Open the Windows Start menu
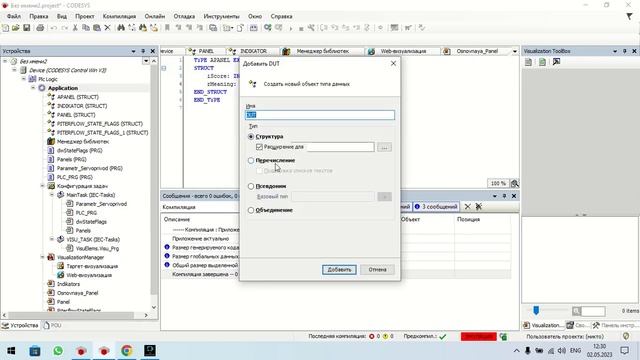This screenshot has height=360, width=640. pos(11,351)
